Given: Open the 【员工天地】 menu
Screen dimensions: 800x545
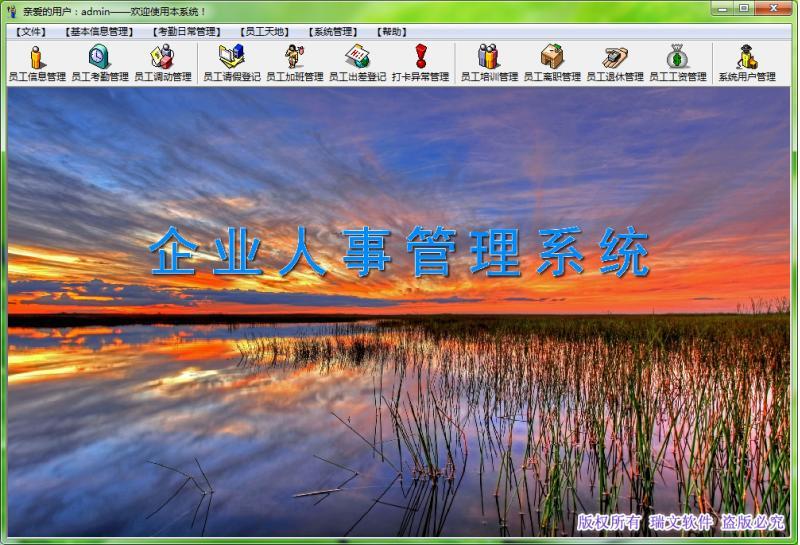Looking at the screenshot, I should (265, 32).
